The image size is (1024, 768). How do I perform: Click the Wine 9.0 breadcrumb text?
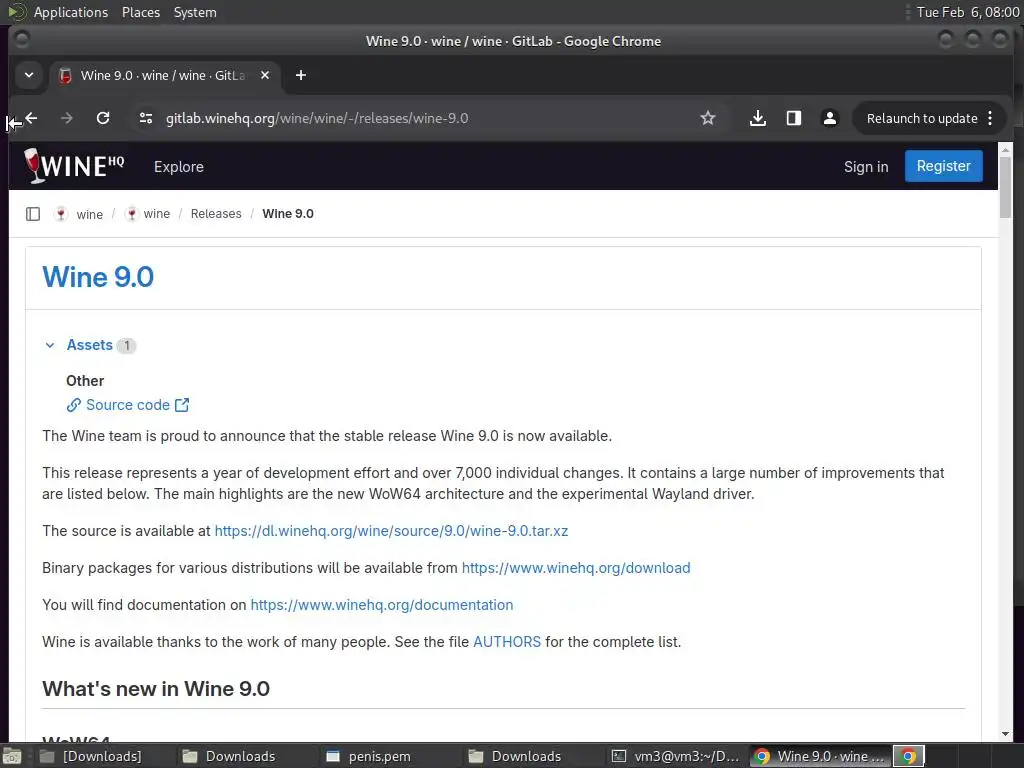point(288,214)
